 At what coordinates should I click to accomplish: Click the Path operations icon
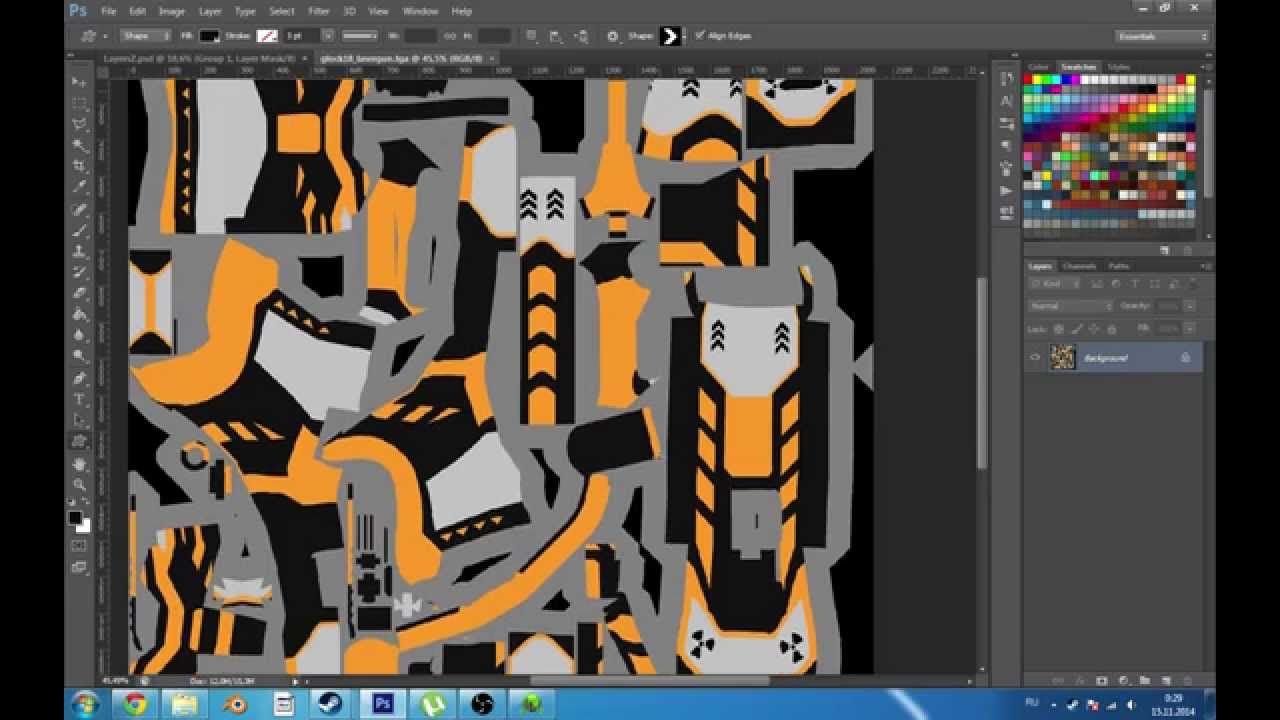[532, 36]
